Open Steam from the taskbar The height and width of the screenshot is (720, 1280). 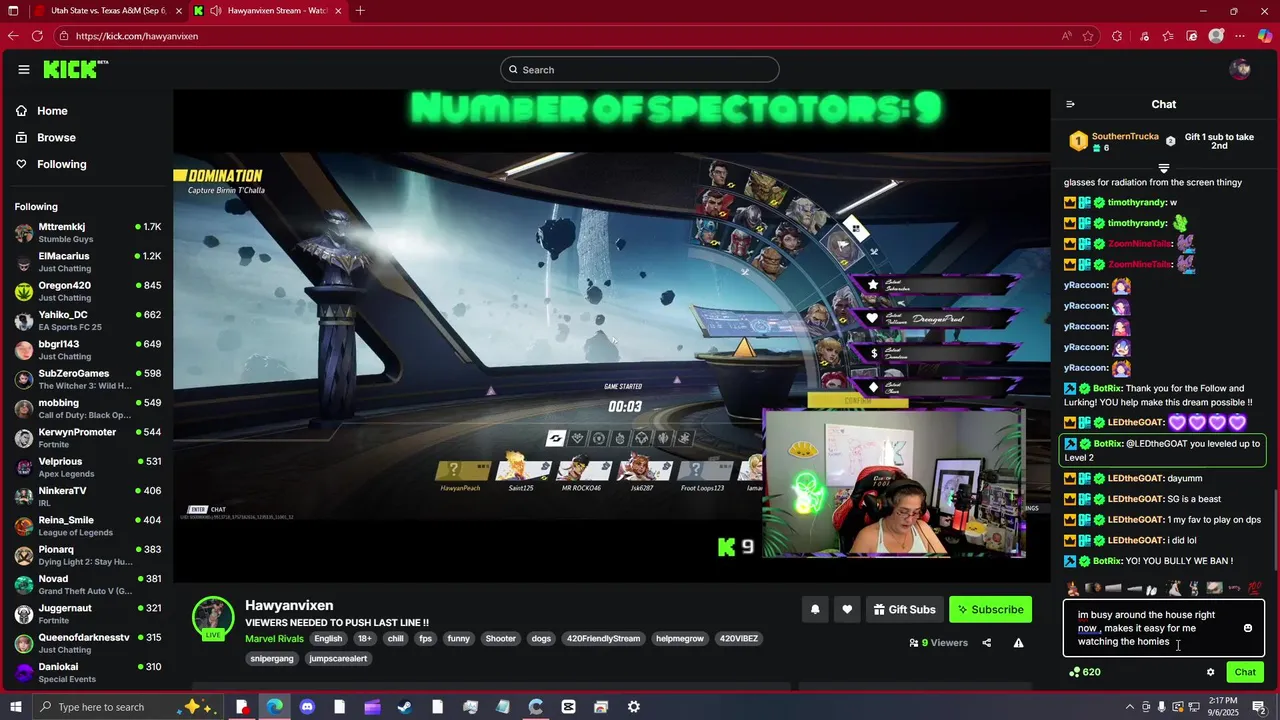point(405,707)
